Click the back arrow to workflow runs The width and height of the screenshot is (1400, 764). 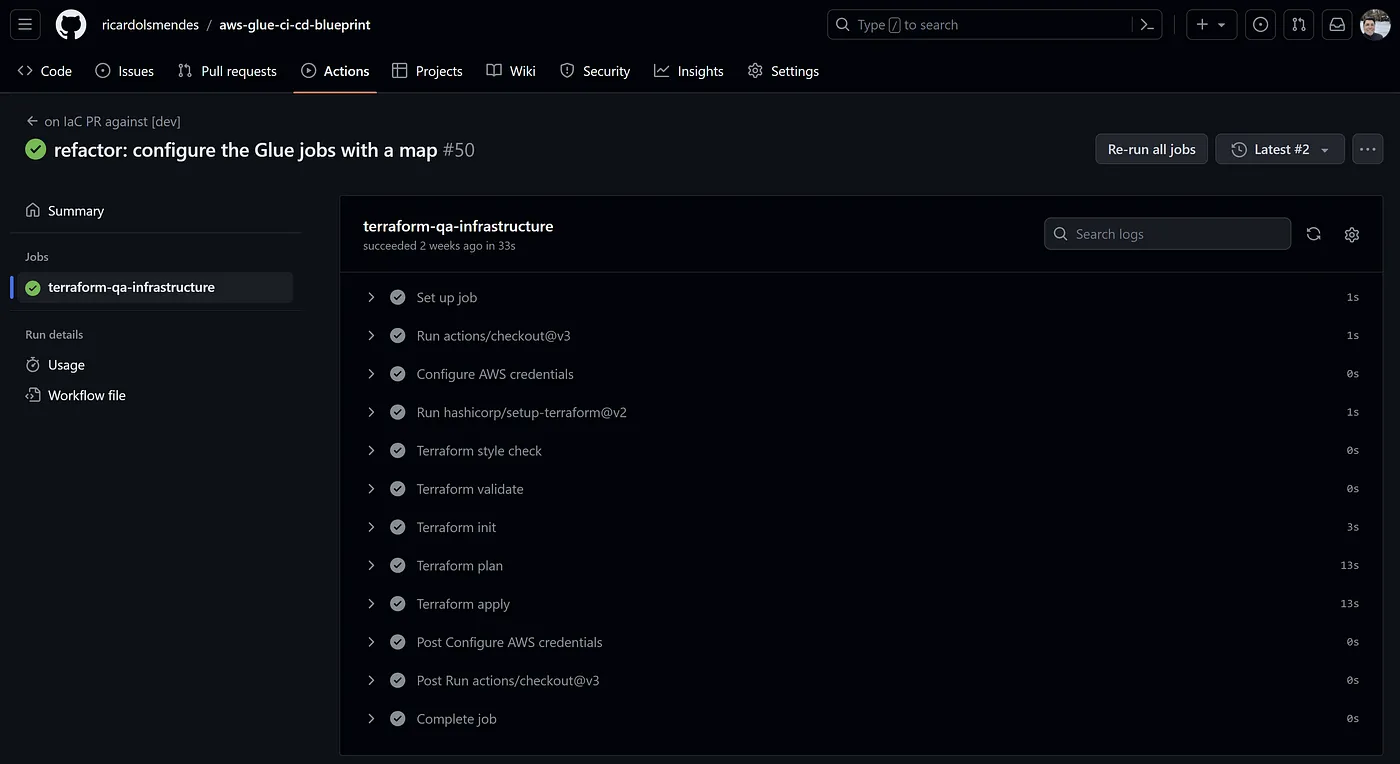[x=32, y=121]
